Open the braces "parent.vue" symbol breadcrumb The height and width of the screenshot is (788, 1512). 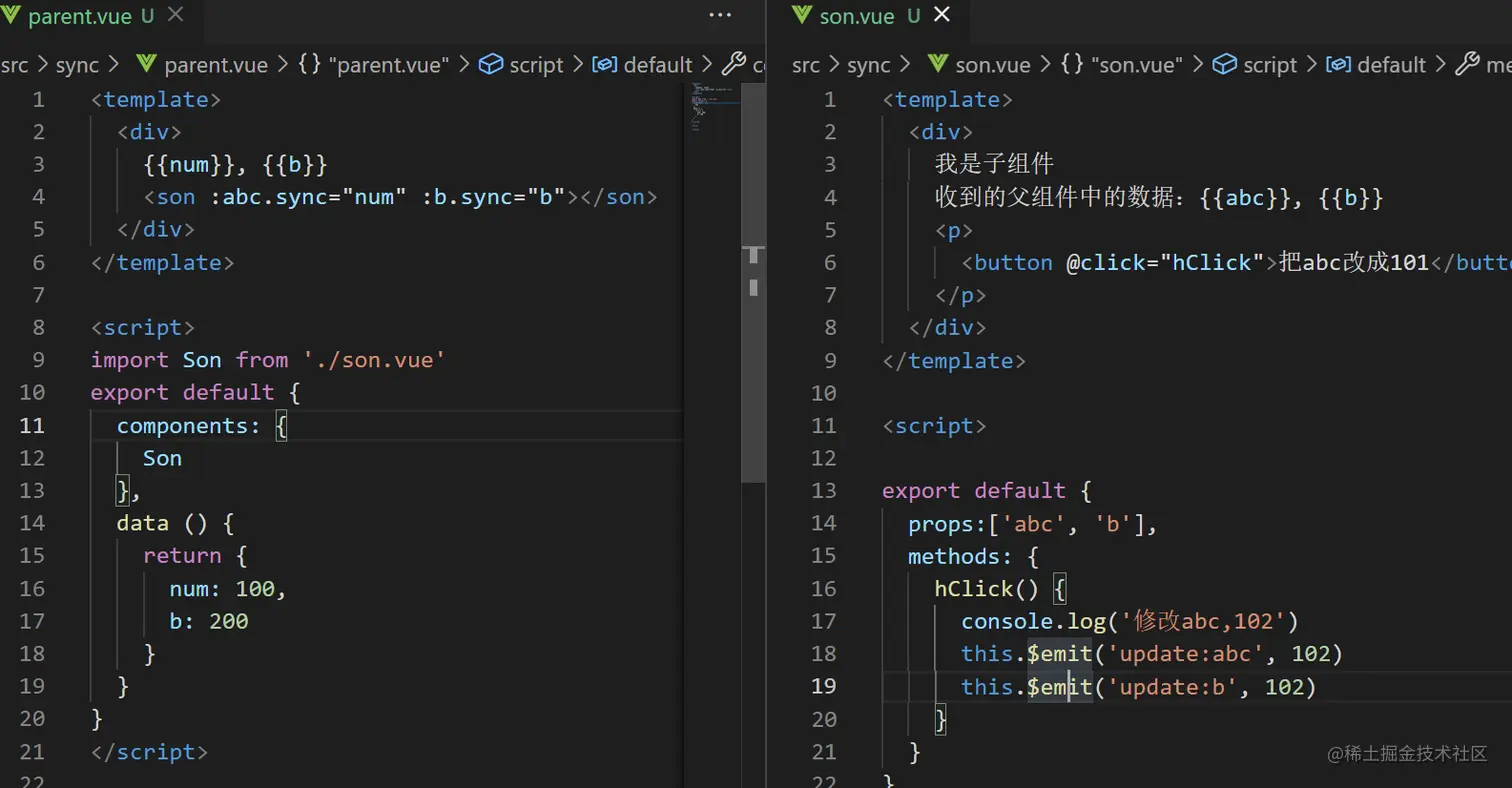click(x=374, y=65)
